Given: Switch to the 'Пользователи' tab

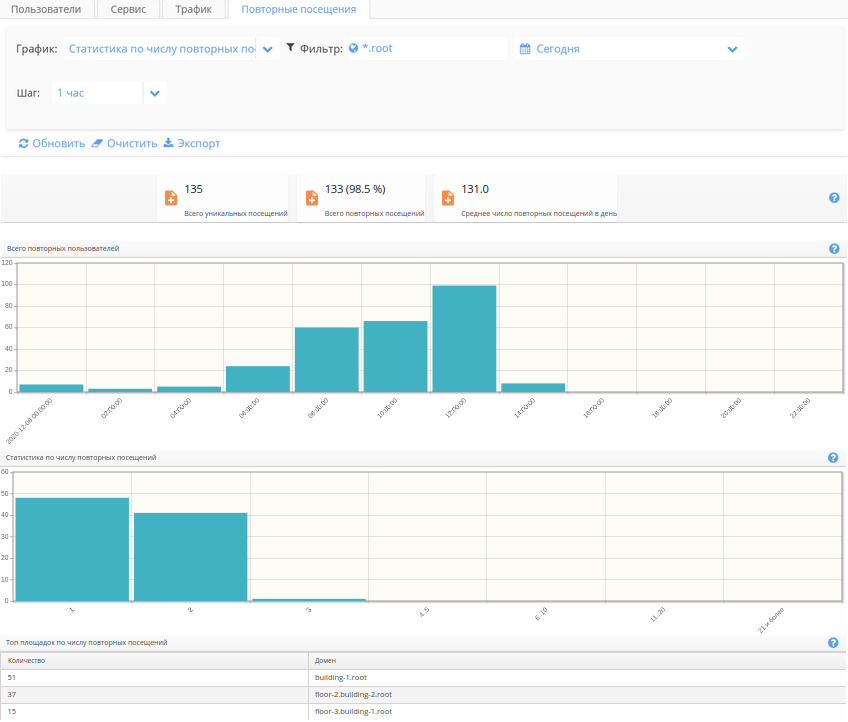Looking at the screenshot, I should pyautogui.click(x=47, y=9).
